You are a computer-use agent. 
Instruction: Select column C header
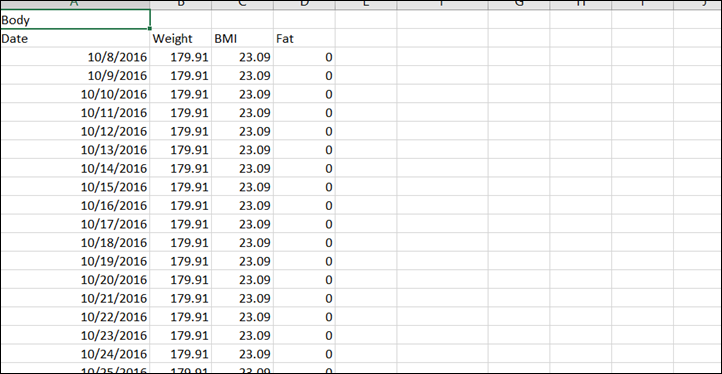[x=243, y=4]
